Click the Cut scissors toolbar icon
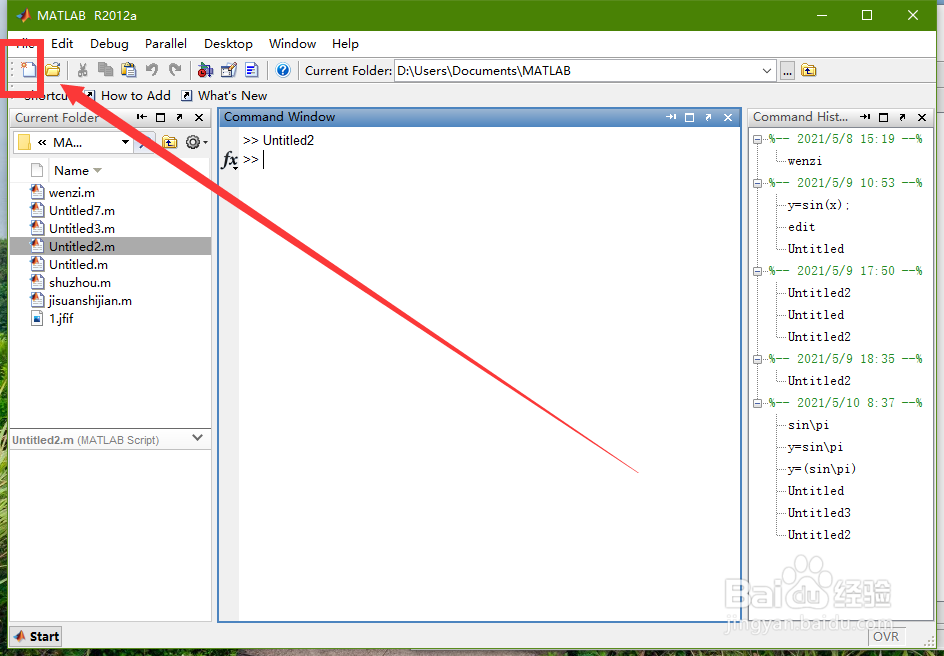 pos(82,70)
